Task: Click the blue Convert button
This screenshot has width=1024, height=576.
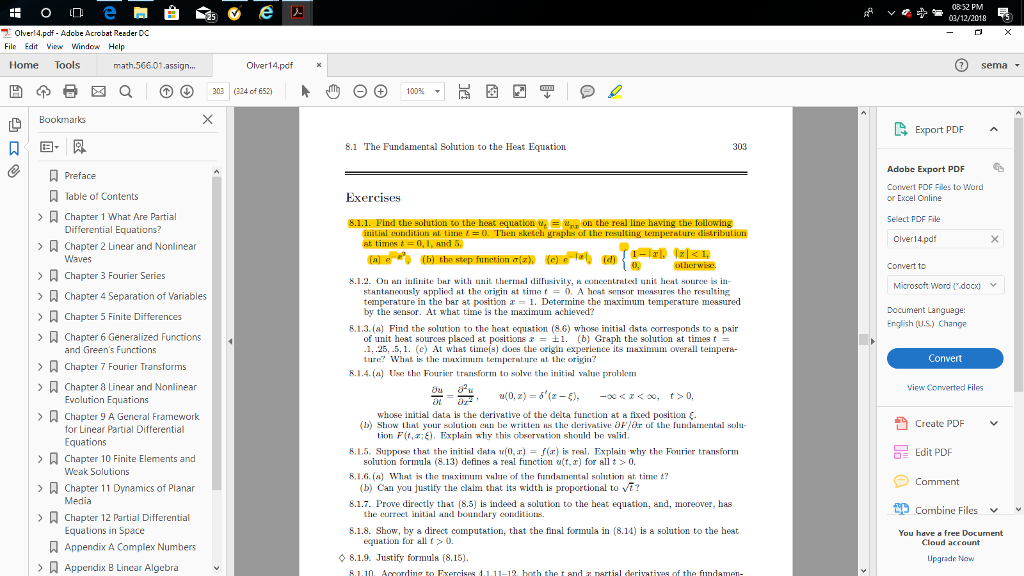Action: point(944,357)
